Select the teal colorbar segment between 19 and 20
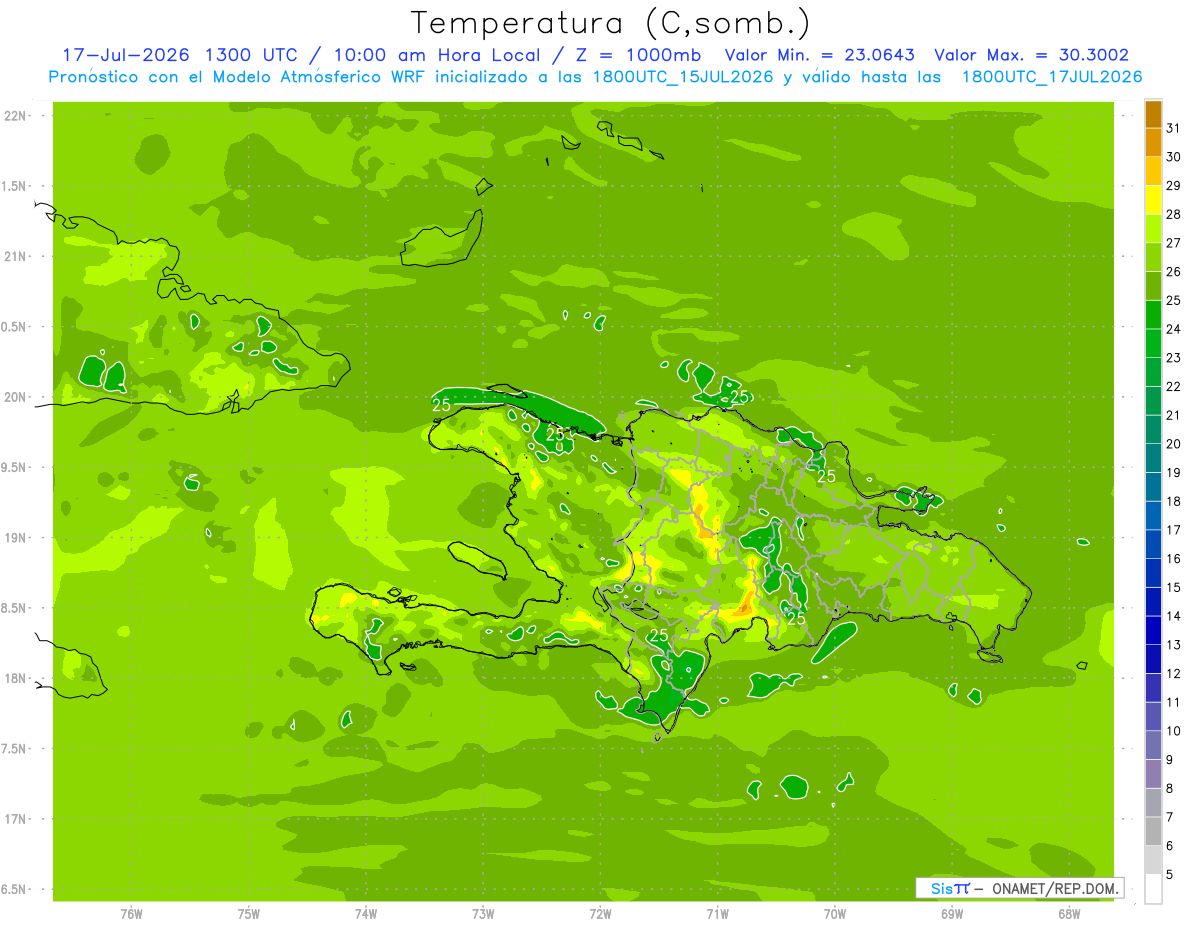 1153,458
